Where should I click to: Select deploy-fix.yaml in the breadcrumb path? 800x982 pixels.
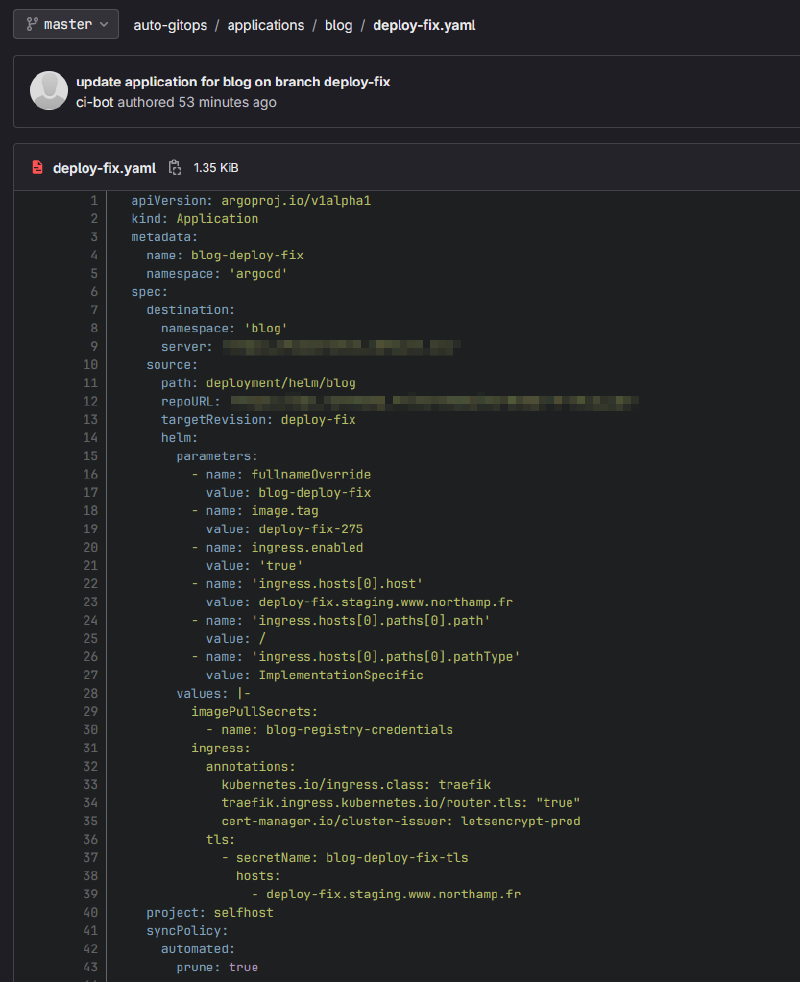click(425, 25)
